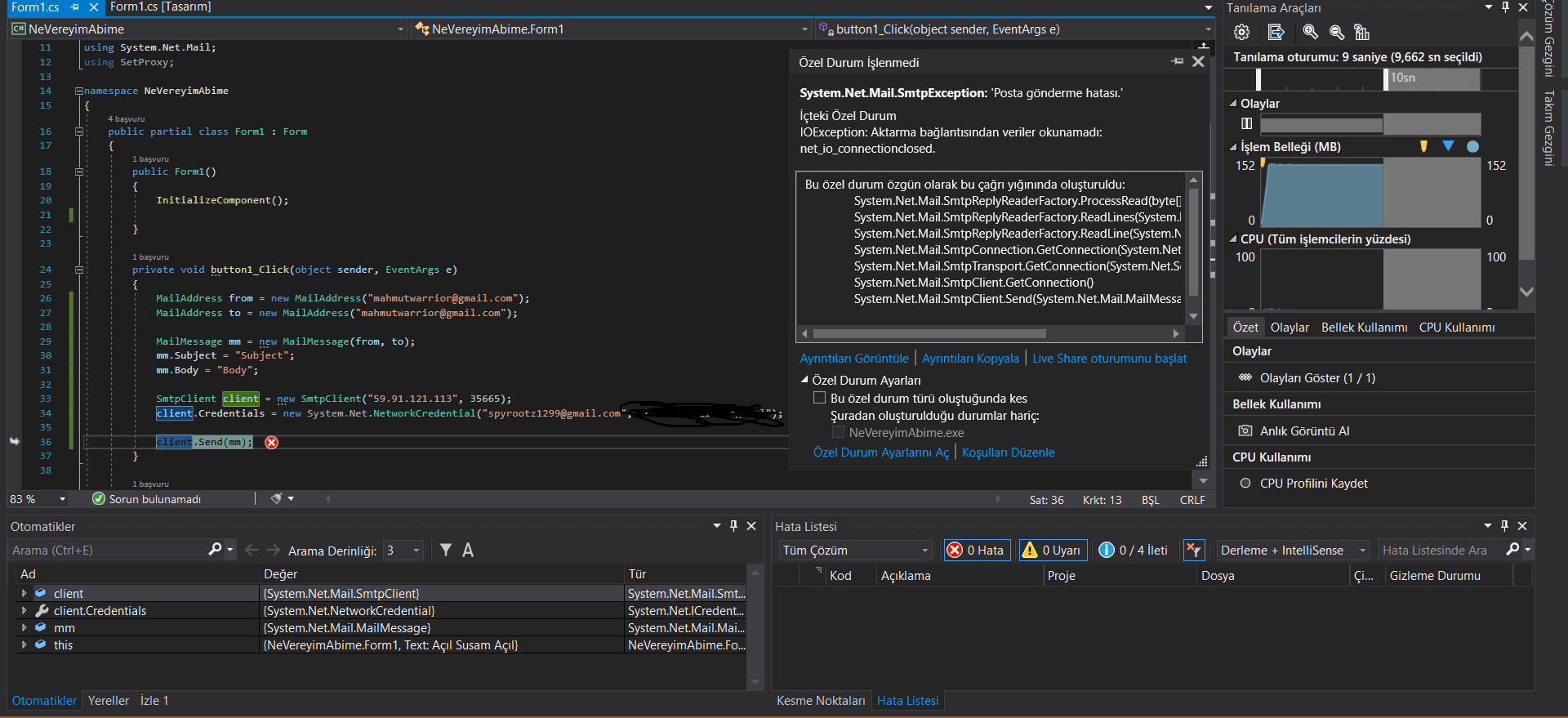1568x718 pixels.
Task: Expand the mm variable row
Action: pos(24,627)
